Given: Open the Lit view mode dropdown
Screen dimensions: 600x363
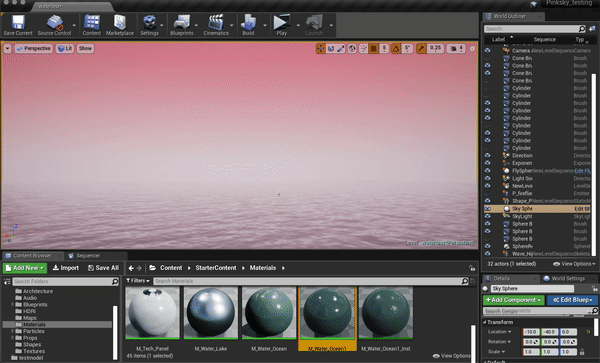Looking at the screenshot, I should tap(65, 49).
